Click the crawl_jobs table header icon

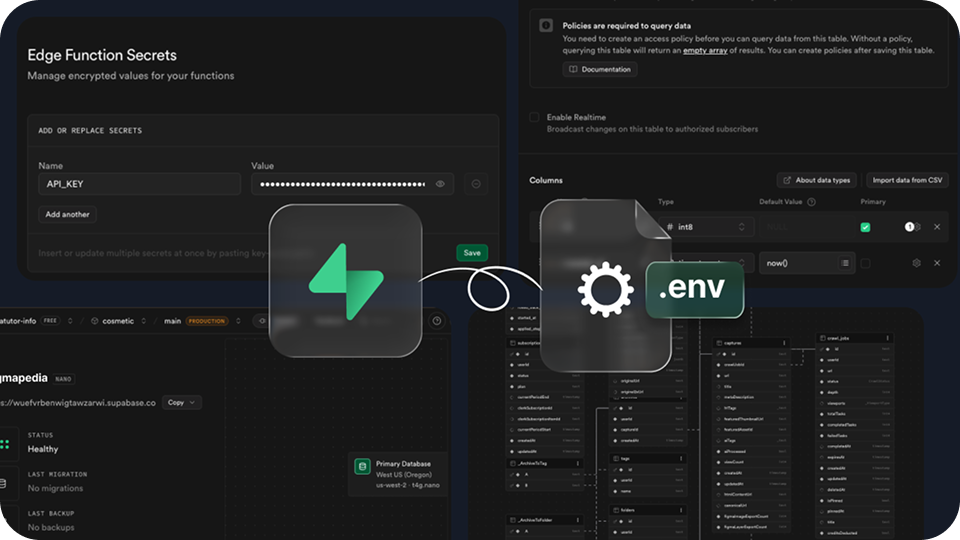pyautogui.click(x=822, y=338)
